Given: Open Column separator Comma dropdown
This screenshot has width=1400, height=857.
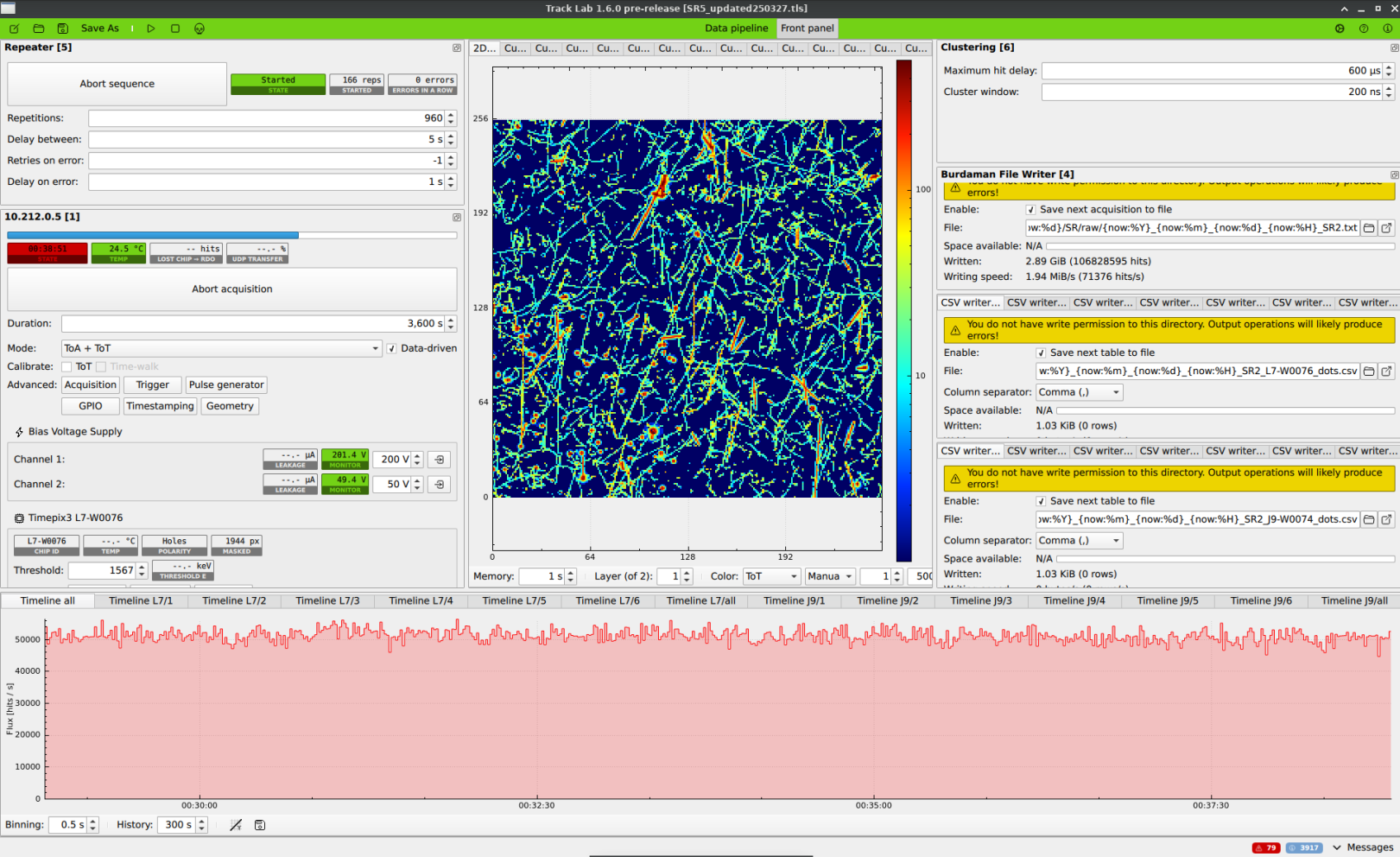Looking at the screenshot, I should pyautogui.click(x=1079, y=392).
